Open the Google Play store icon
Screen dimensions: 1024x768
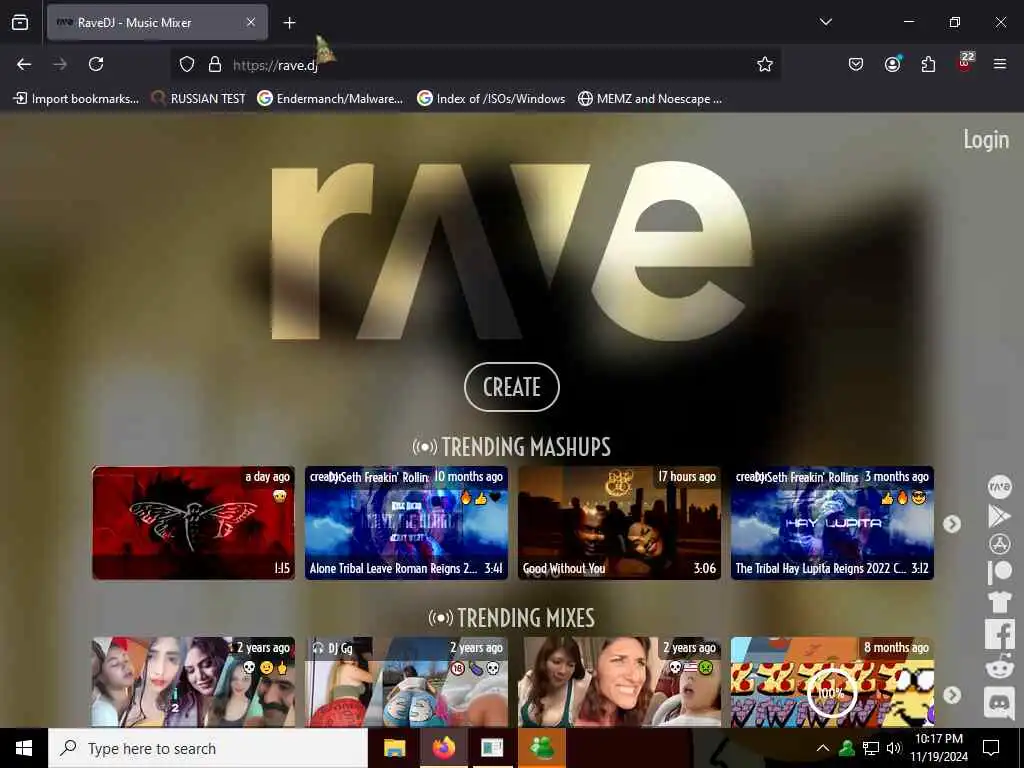click(x=999, y=516)
